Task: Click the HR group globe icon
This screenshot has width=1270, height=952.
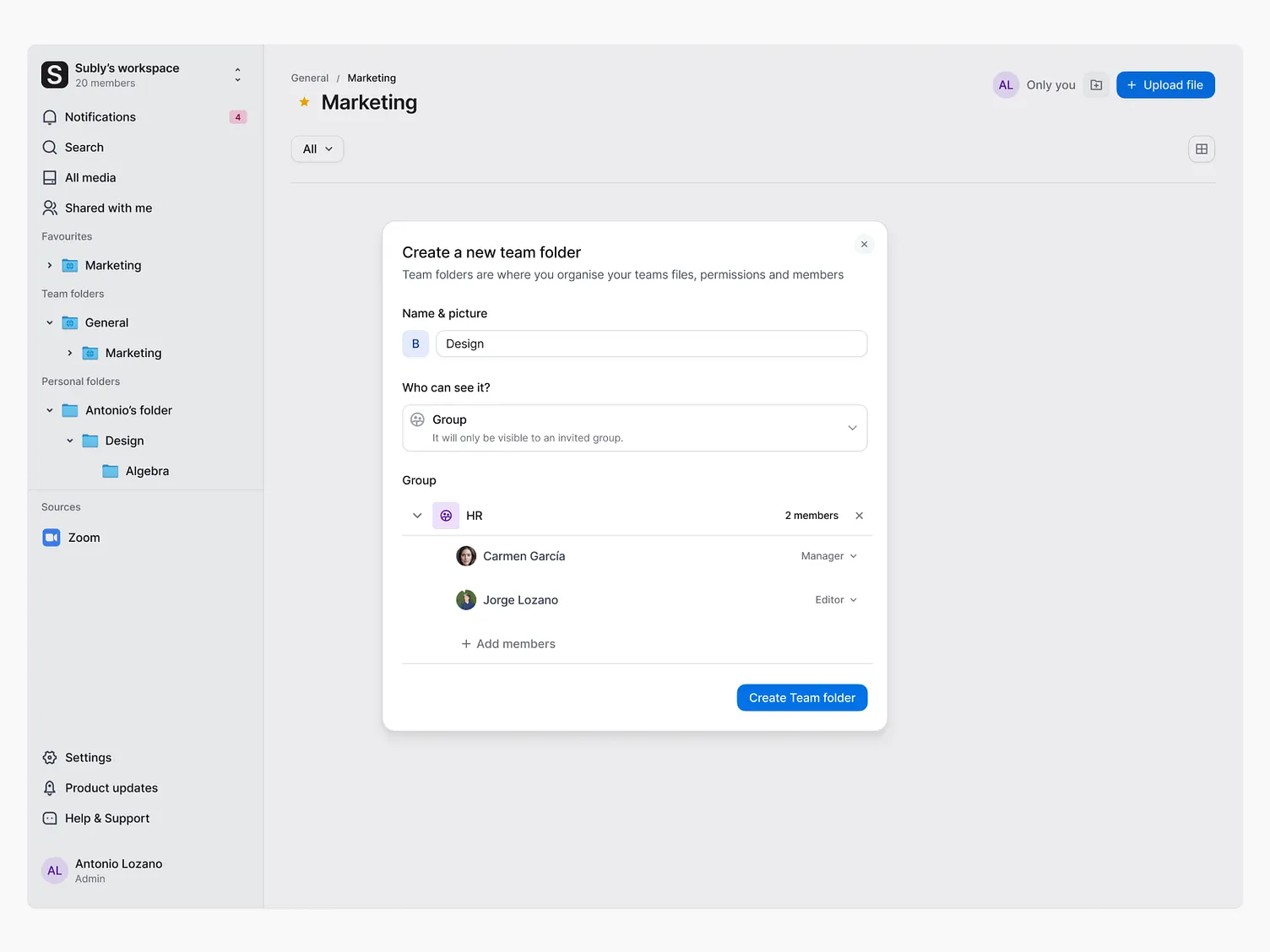Action: click(x=445, y=515)
